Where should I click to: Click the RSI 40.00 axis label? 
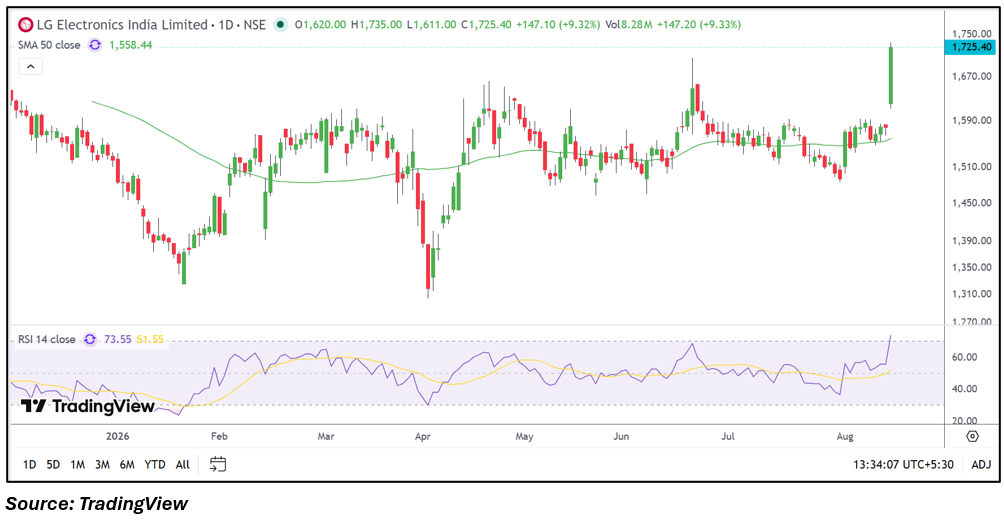point(964,389)
